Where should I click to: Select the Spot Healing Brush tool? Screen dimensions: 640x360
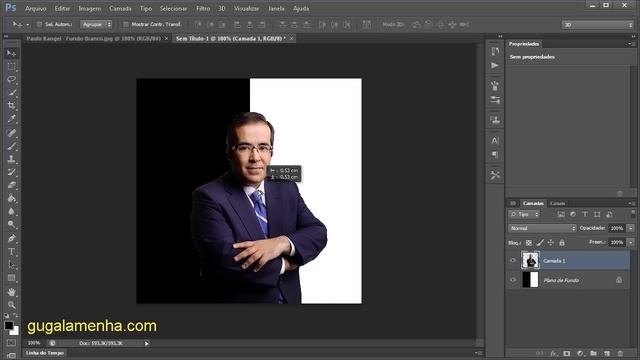[x=11, y=133]
